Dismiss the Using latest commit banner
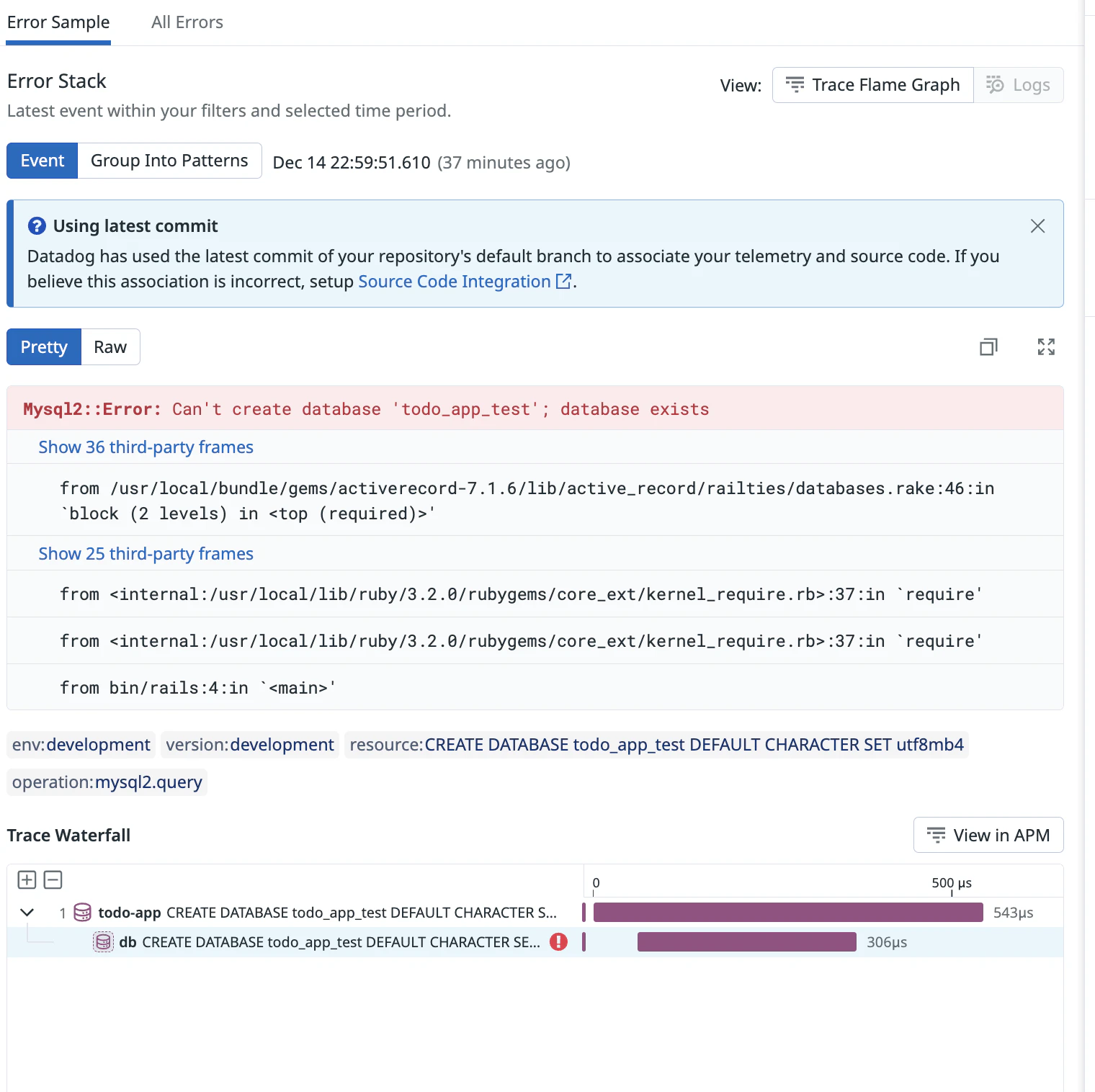 1037,226
